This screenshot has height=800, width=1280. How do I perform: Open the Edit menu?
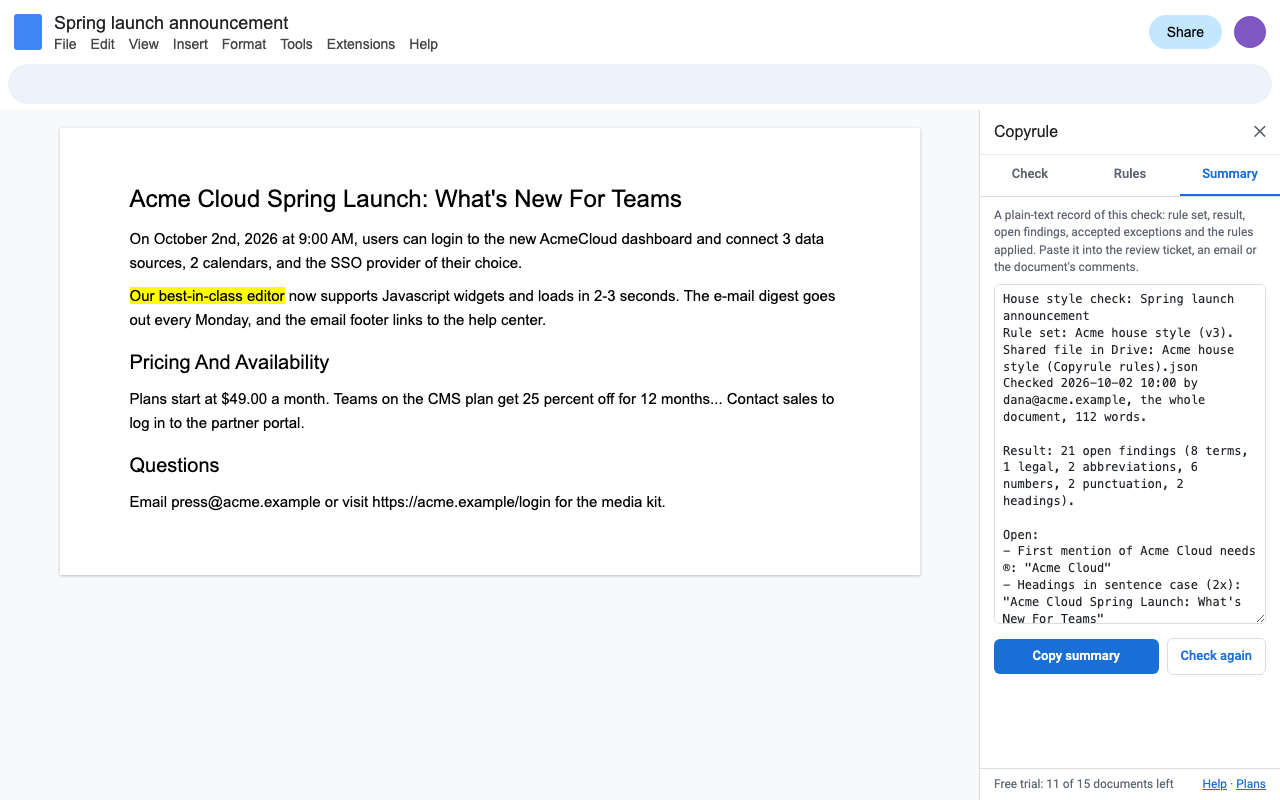pos(102,44)
